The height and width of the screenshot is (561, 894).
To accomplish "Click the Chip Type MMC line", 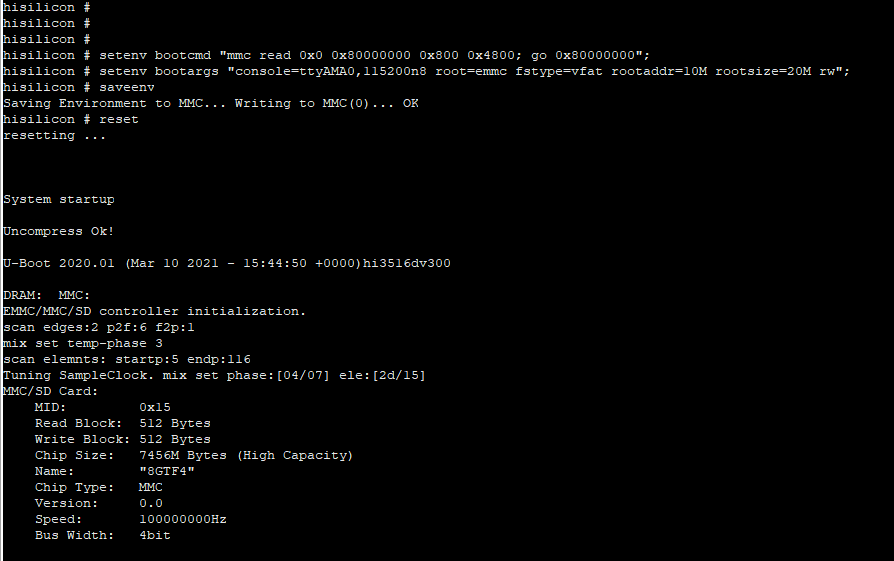I will click(98, 487).
